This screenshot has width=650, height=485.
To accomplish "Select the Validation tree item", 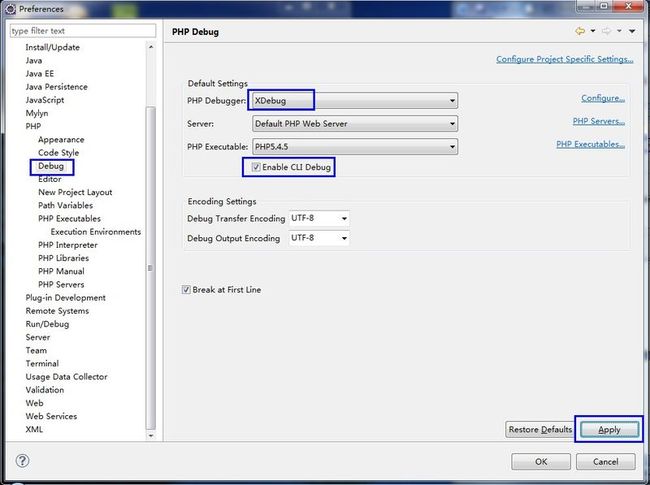I will click(45, 390).
